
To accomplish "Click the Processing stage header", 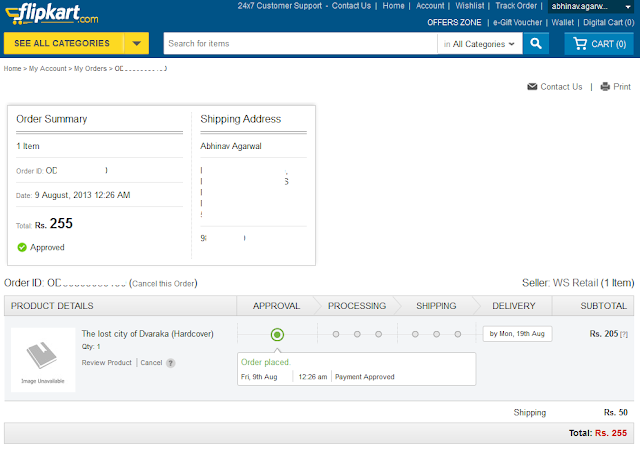I will [357, 306].
